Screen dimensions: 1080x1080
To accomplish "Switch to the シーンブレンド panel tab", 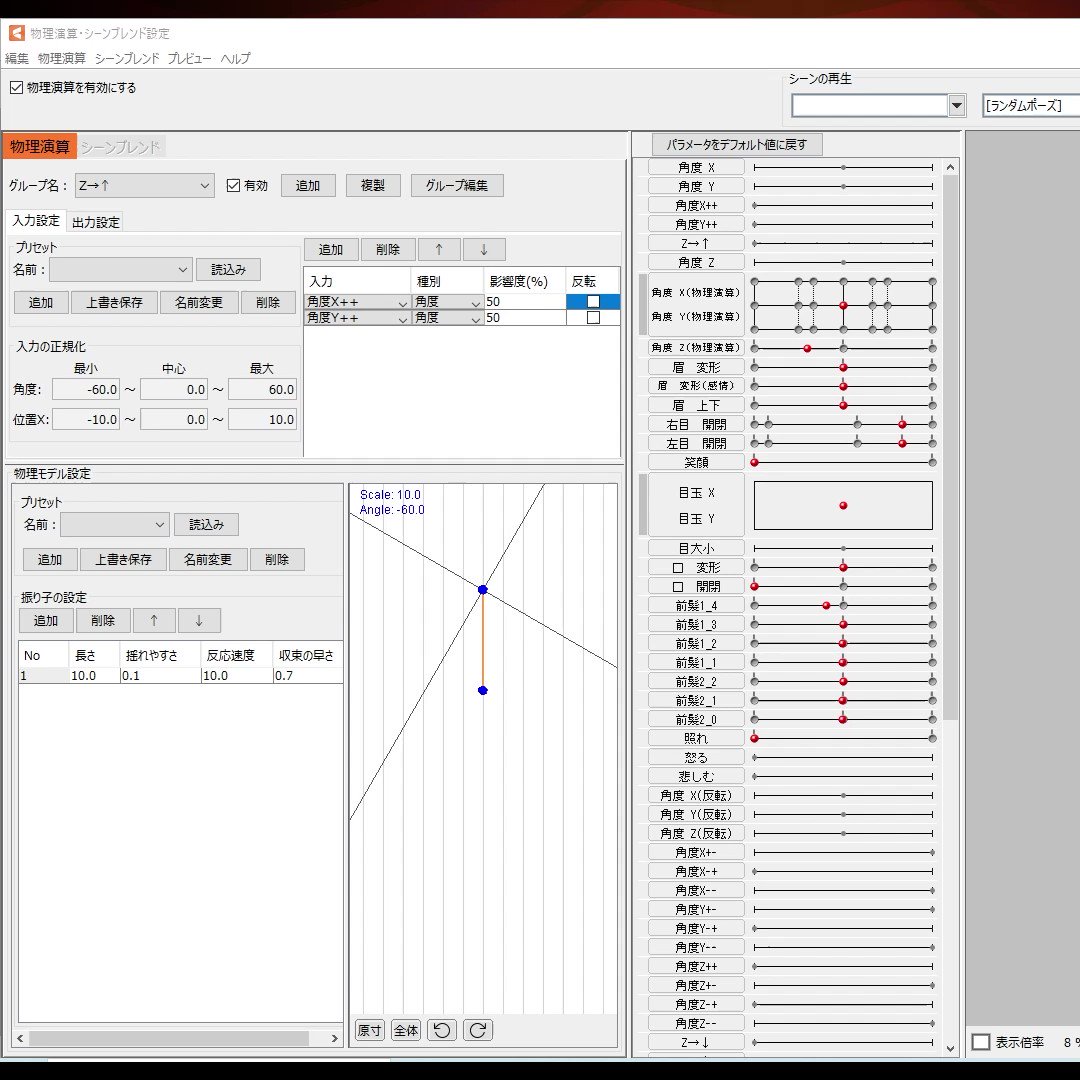I will (120, 147).
